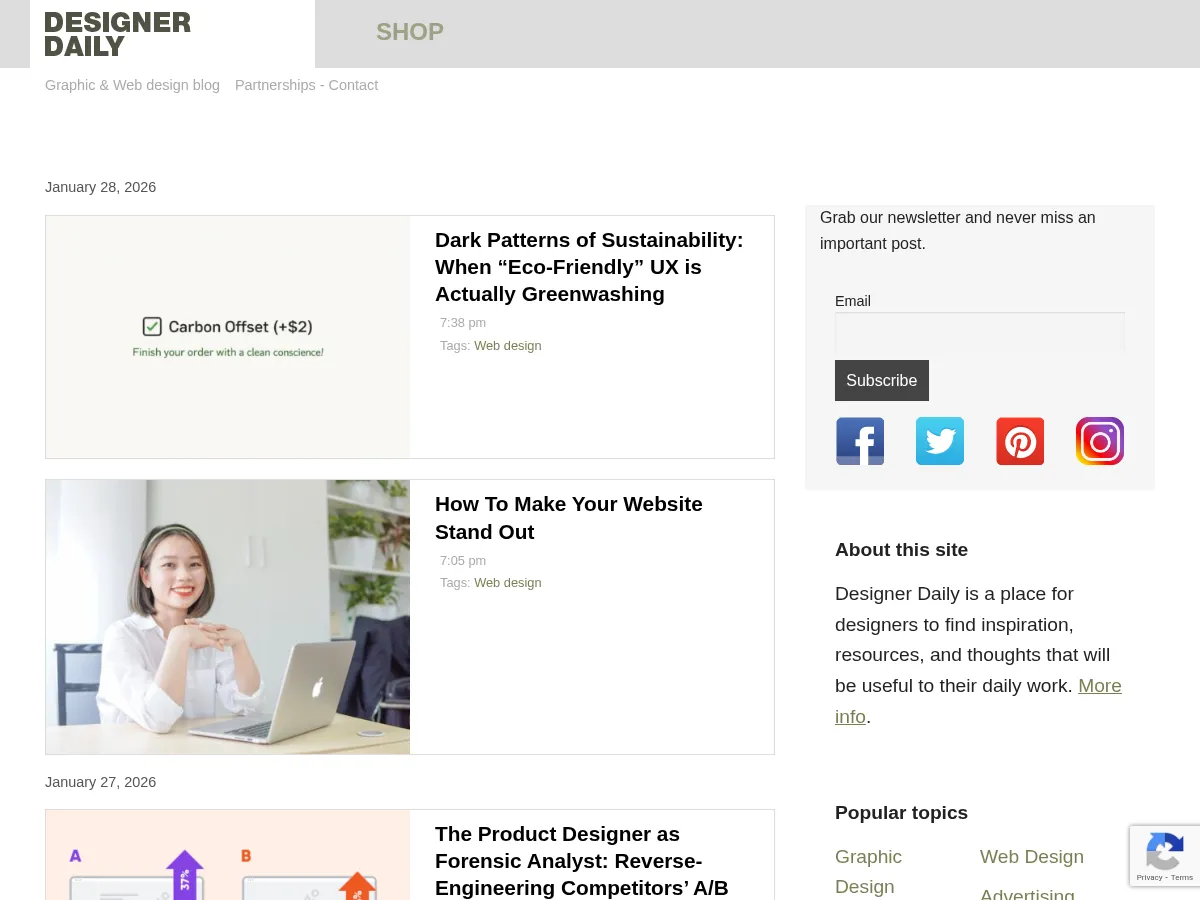The width and height of the screenshot is (1200, 900).
Task: Click the Web design tag under 7:38 pm
Action: 508,345
